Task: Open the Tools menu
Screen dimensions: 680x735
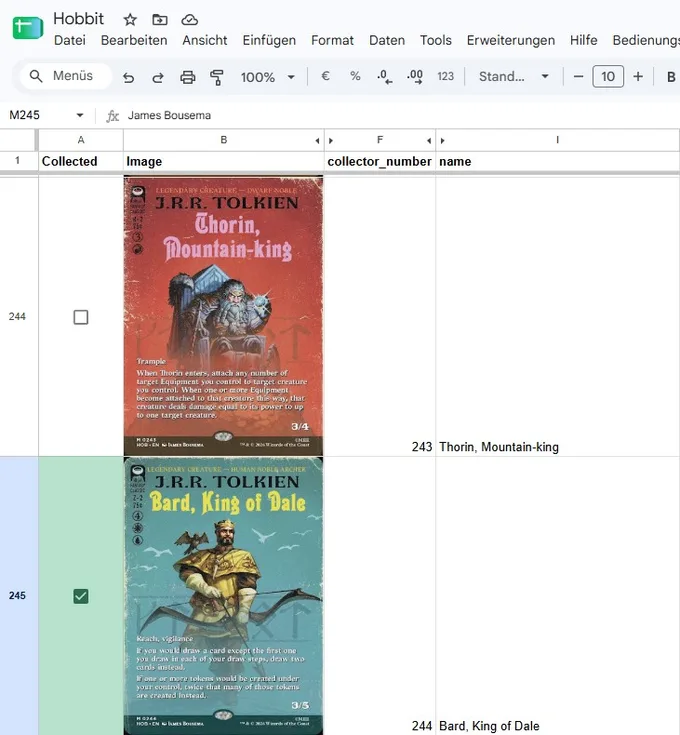Action: (x=435, y=40)
